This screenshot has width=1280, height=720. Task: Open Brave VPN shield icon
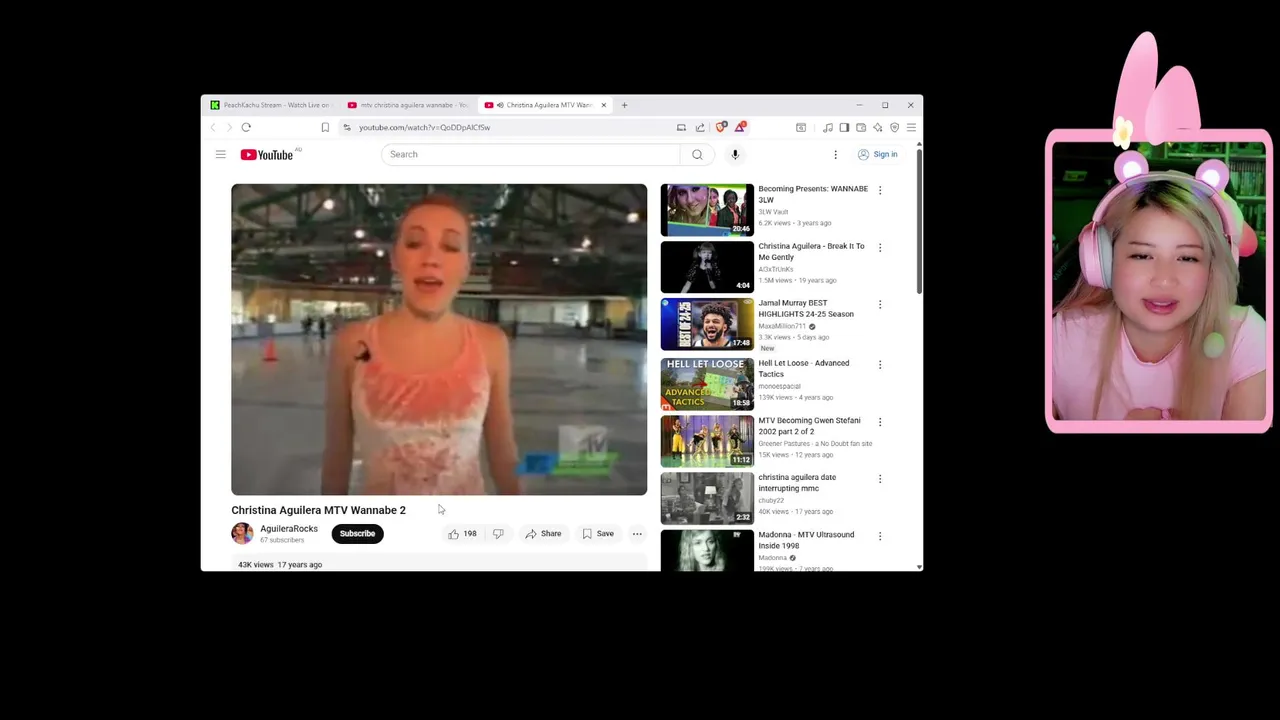(x=895, y=127)
